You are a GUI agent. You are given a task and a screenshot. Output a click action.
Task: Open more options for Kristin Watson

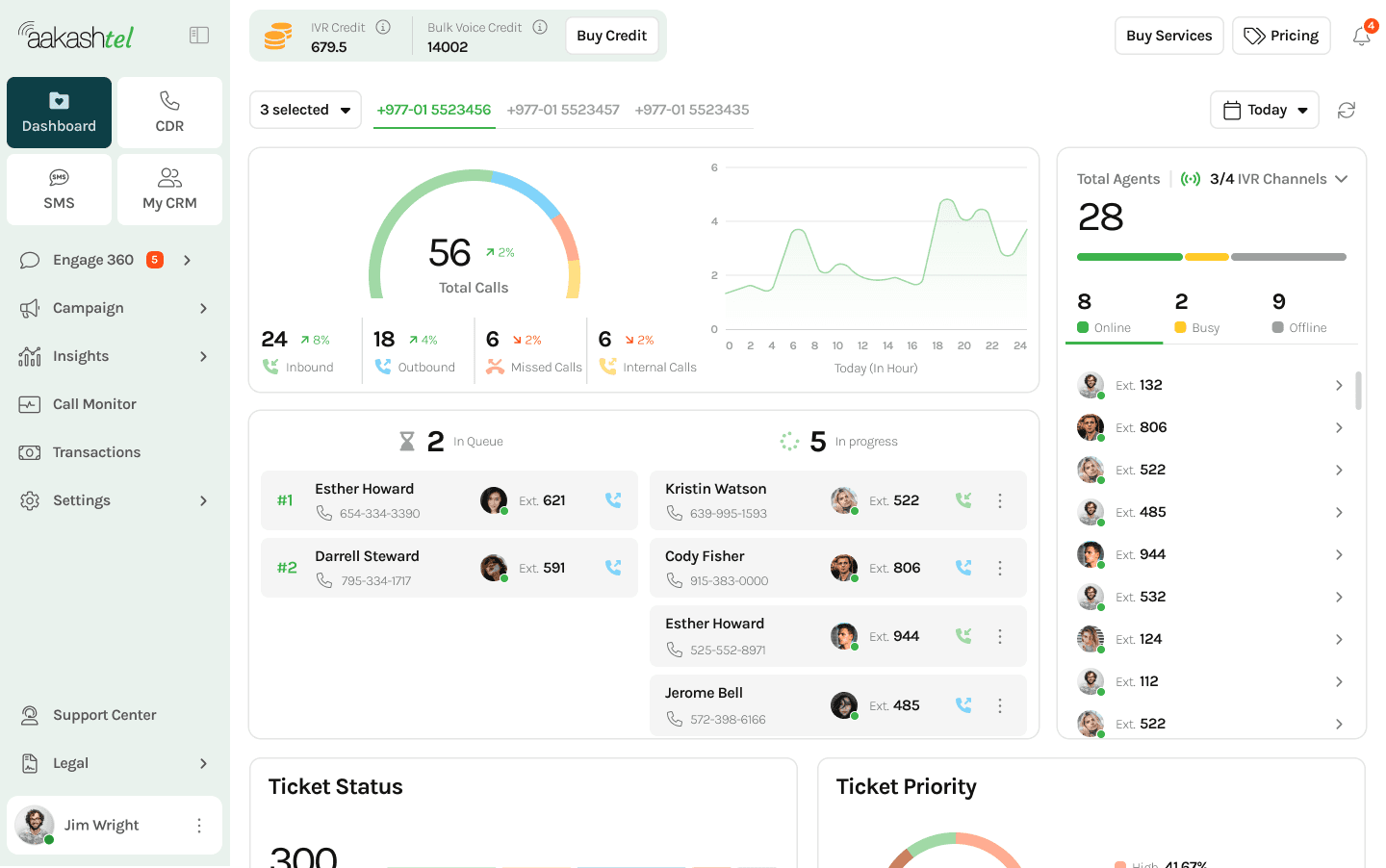pos(1000,500)
